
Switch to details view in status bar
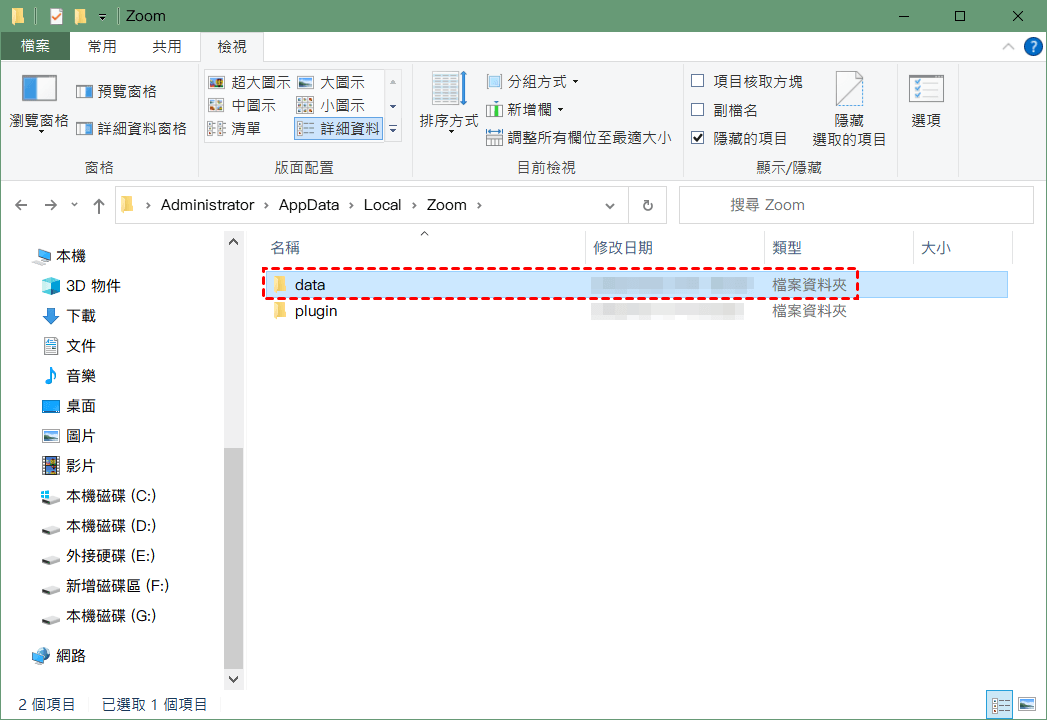pos(1000,705)
